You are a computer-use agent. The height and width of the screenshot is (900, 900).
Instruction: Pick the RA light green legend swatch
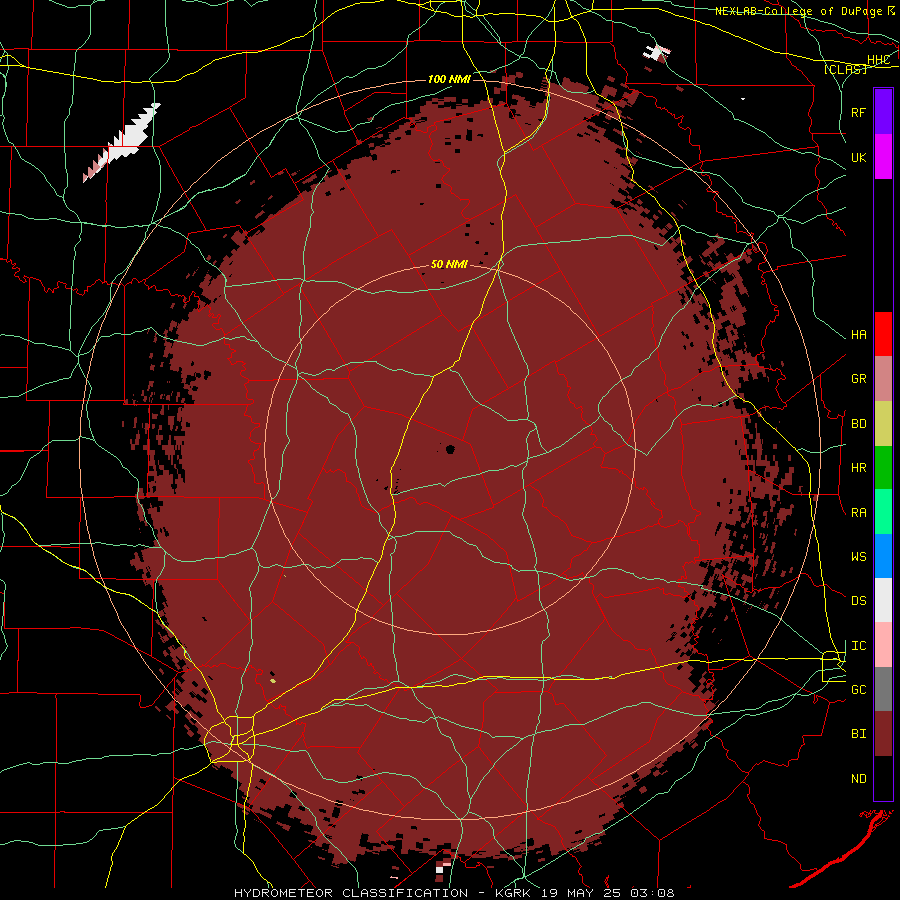(883, 512)
